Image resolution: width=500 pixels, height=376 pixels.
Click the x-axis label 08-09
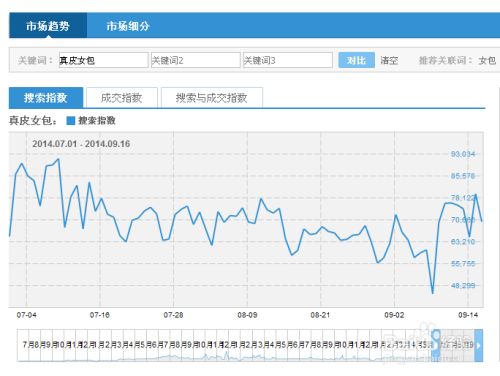tap(247, 315)
